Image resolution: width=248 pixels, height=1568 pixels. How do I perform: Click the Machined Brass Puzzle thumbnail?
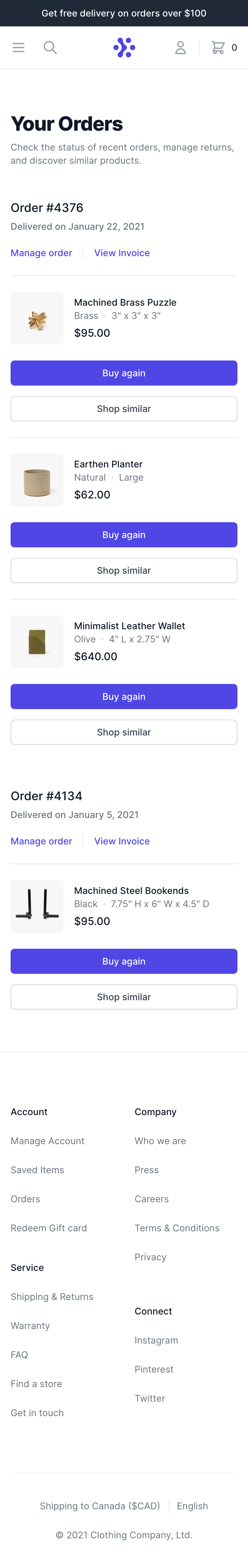coord(37,318)
